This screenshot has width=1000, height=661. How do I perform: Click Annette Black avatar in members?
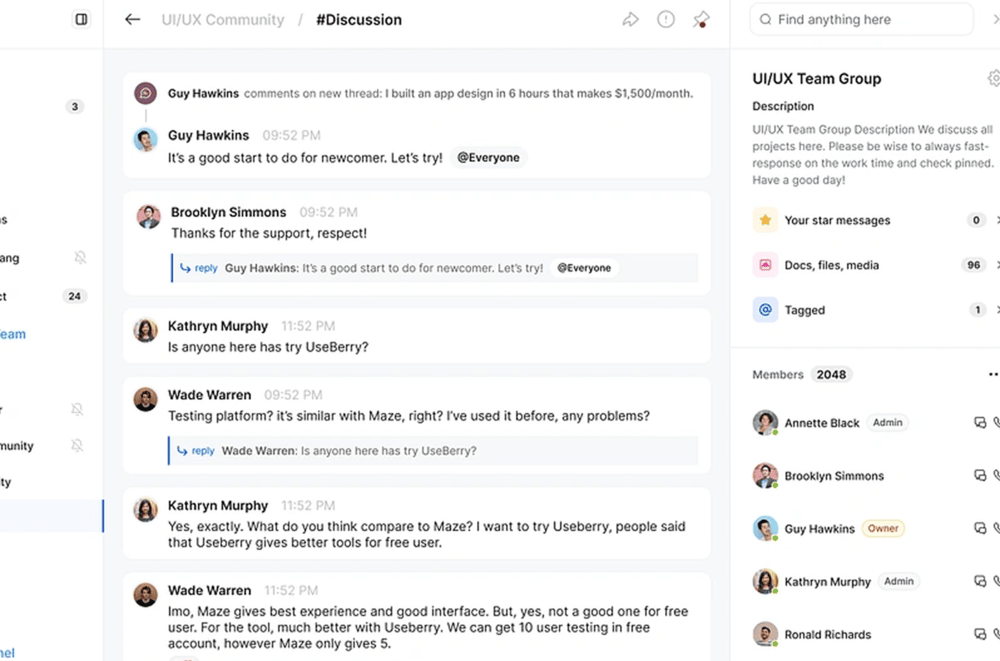765,422
